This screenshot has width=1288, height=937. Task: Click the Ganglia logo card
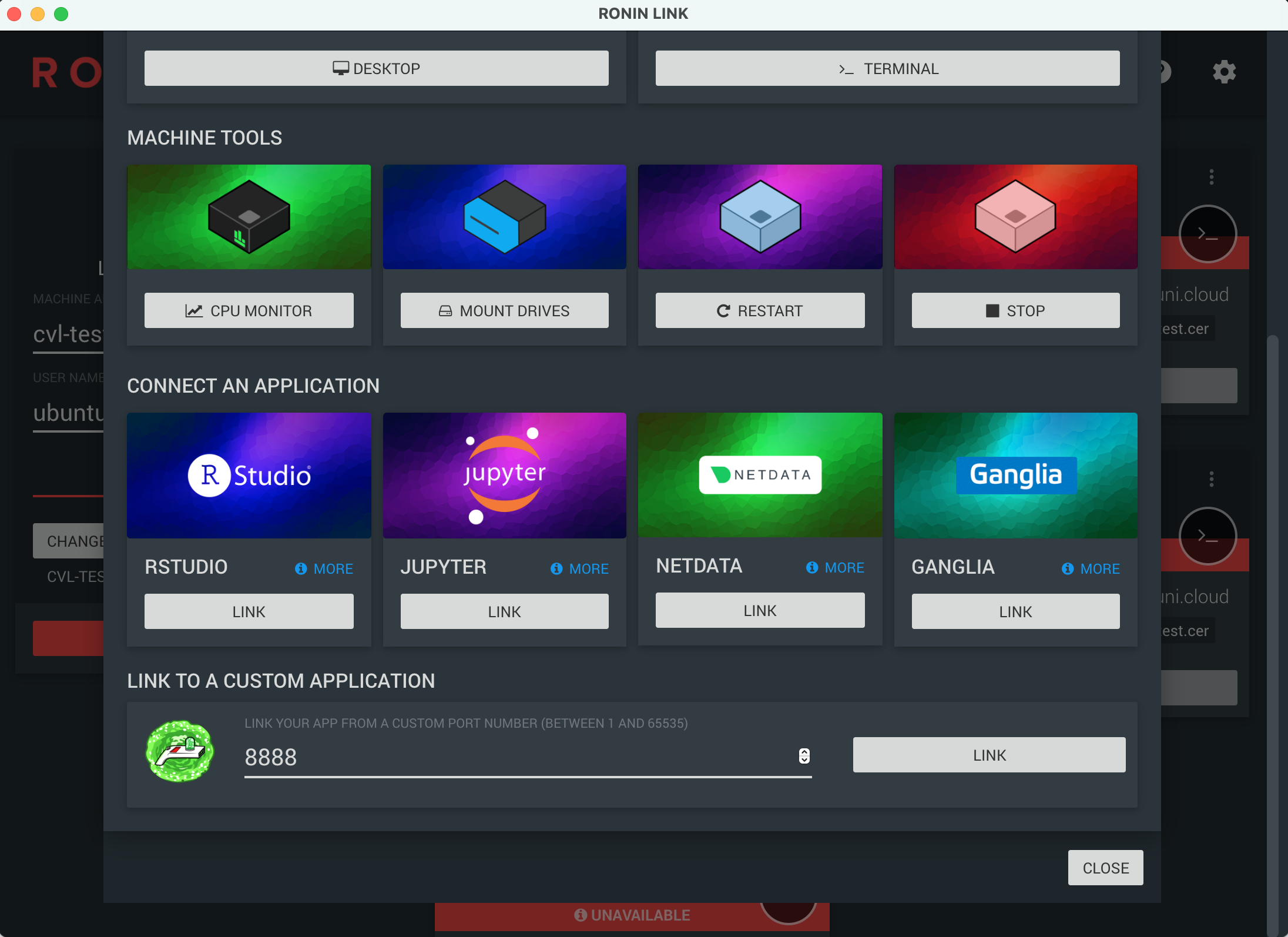coord(1016,475)
